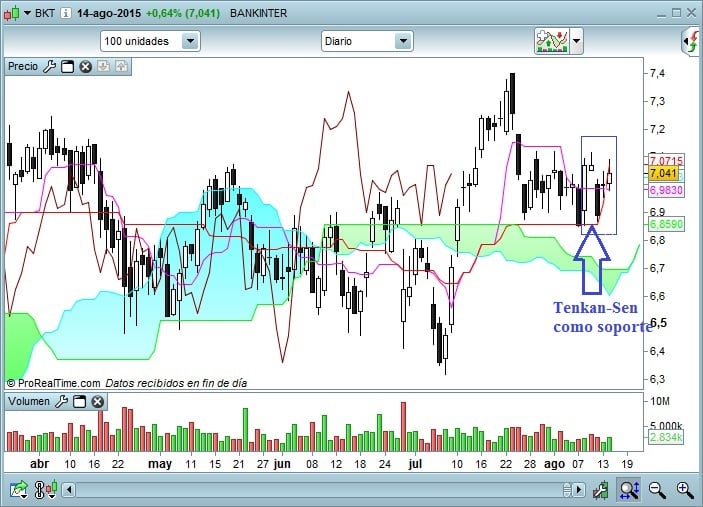Viewport: 703px width, 507px height.
Task: Click the ProRealTime.com copyright text
Action: click(x=53, y=383)
